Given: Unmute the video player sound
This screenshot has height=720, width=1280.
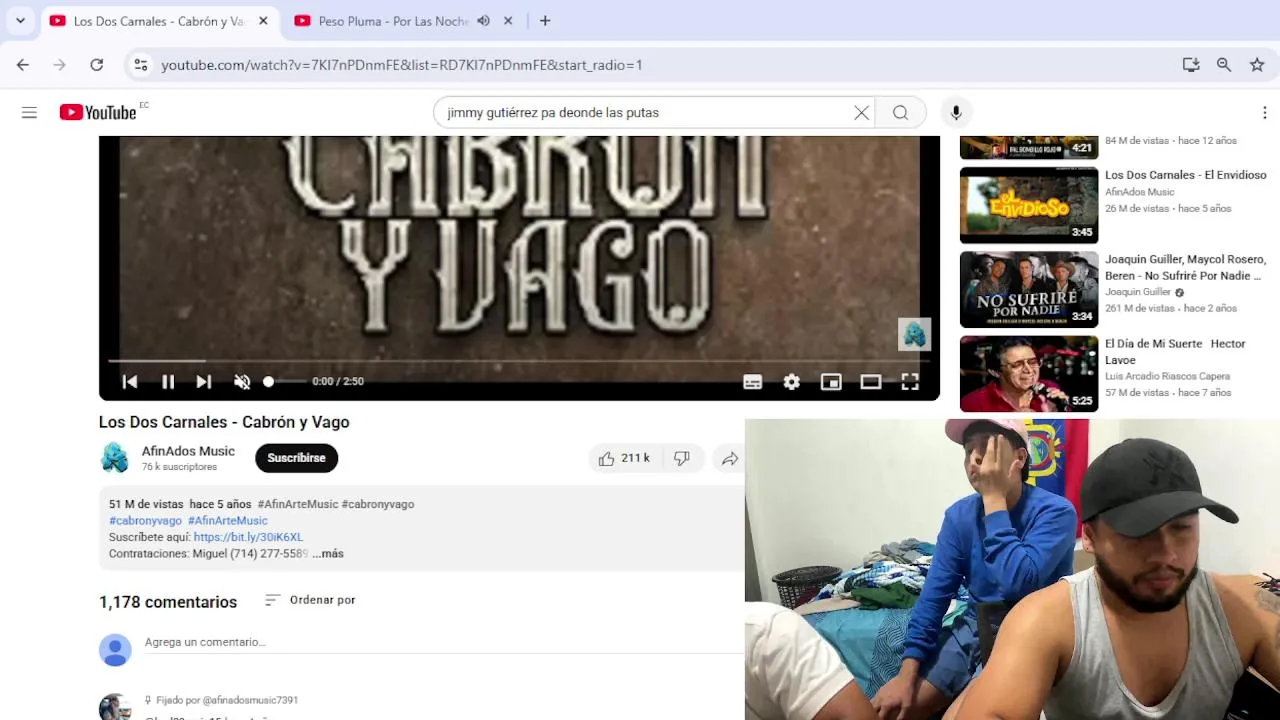Looking at the screenshot, I should tap(242, 381).
